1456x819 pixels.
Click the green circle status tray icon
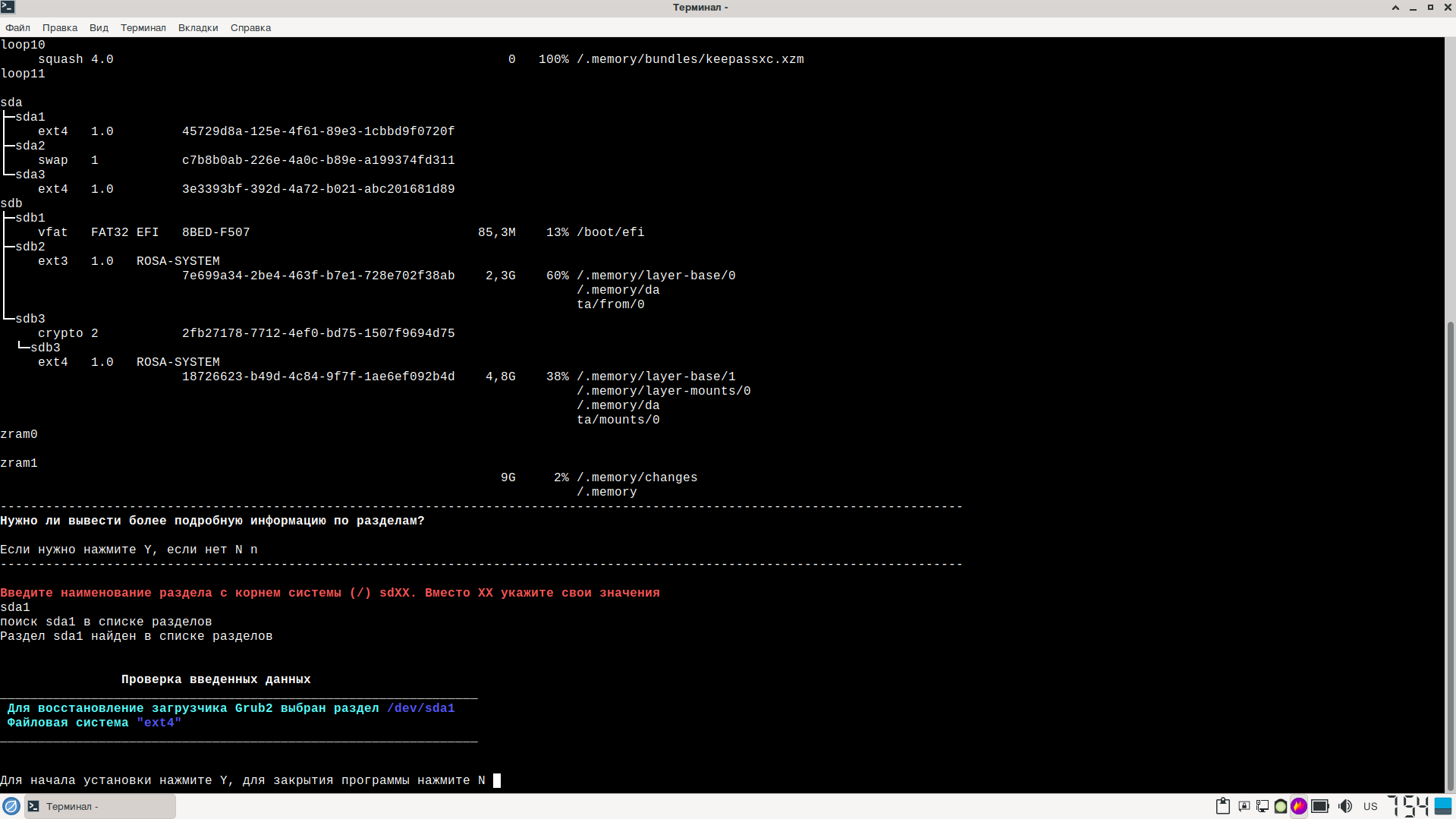pos(1281,806)
